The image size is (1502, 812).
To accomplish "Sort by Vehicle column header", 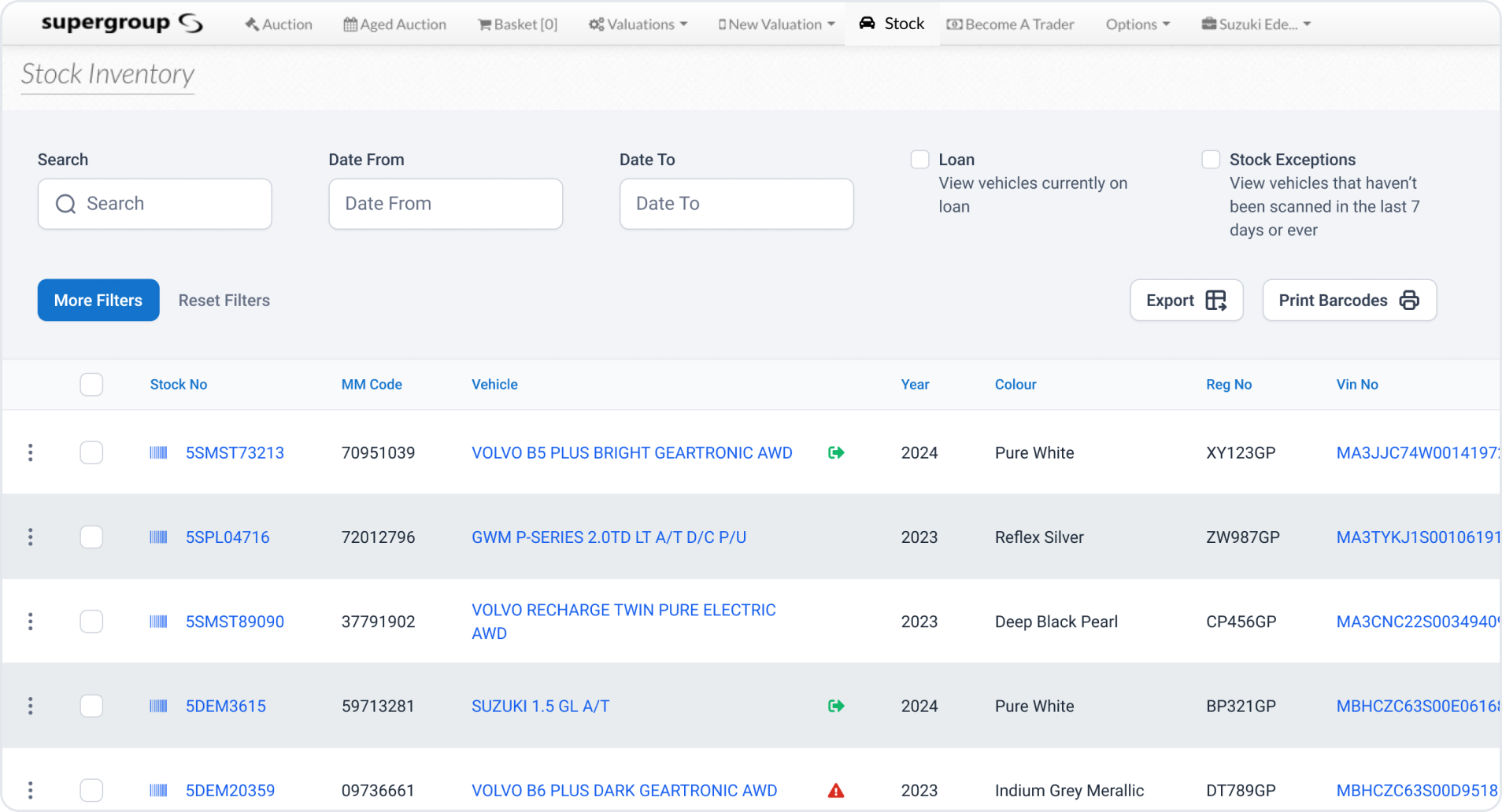I will click(x=494, y=385).
